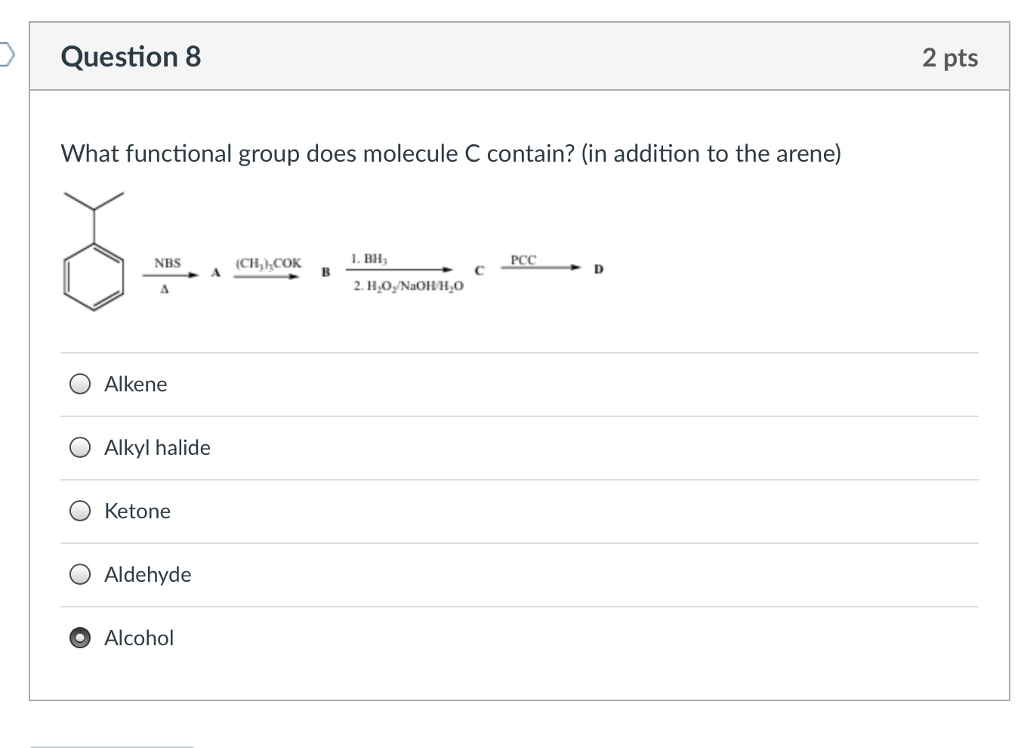
Task: Click the (CH3)3COK reagent label
Action: coord(268,261)
